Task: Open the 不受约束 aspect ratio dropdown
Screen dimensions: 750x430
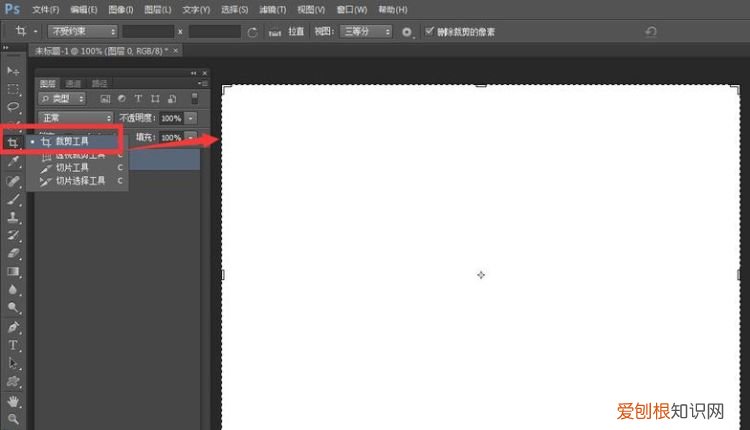Action: point(82,32)
